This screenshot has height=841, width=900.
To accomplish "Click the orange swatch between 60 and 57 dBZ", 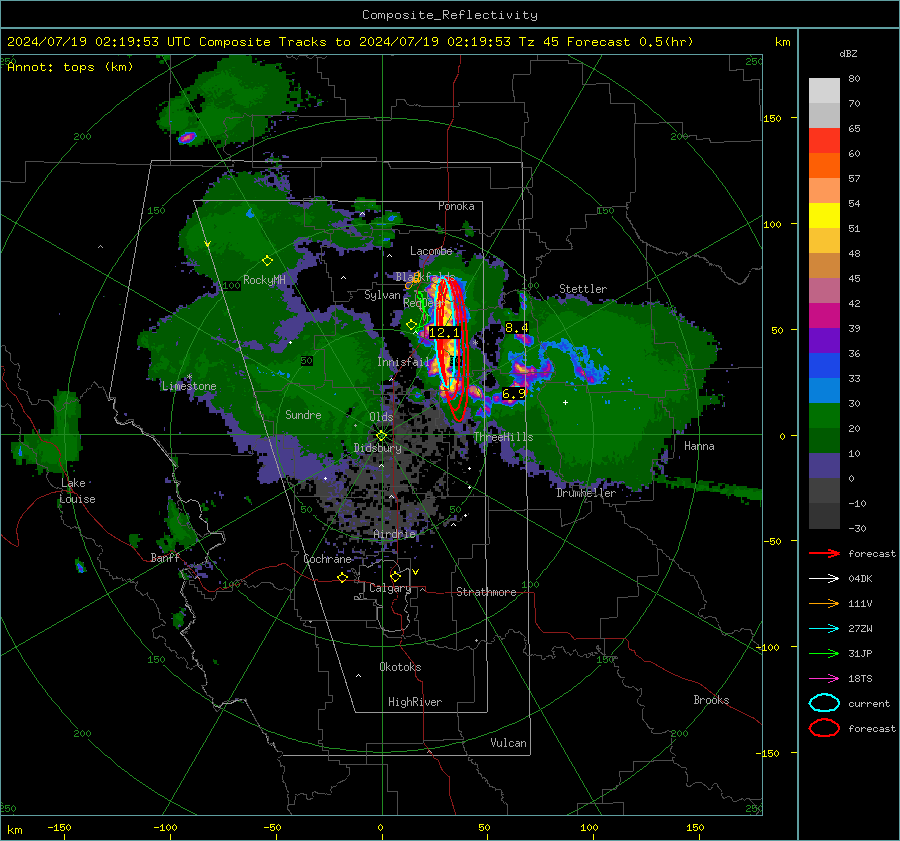I will [824, 165].
